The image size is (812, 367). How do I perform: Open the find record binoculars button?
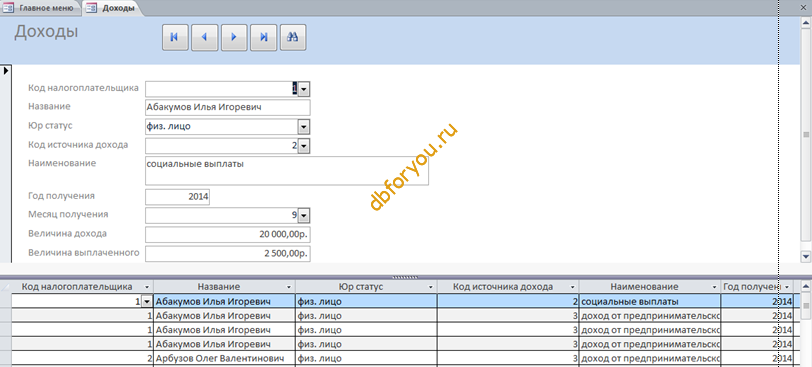pos(293,37)
